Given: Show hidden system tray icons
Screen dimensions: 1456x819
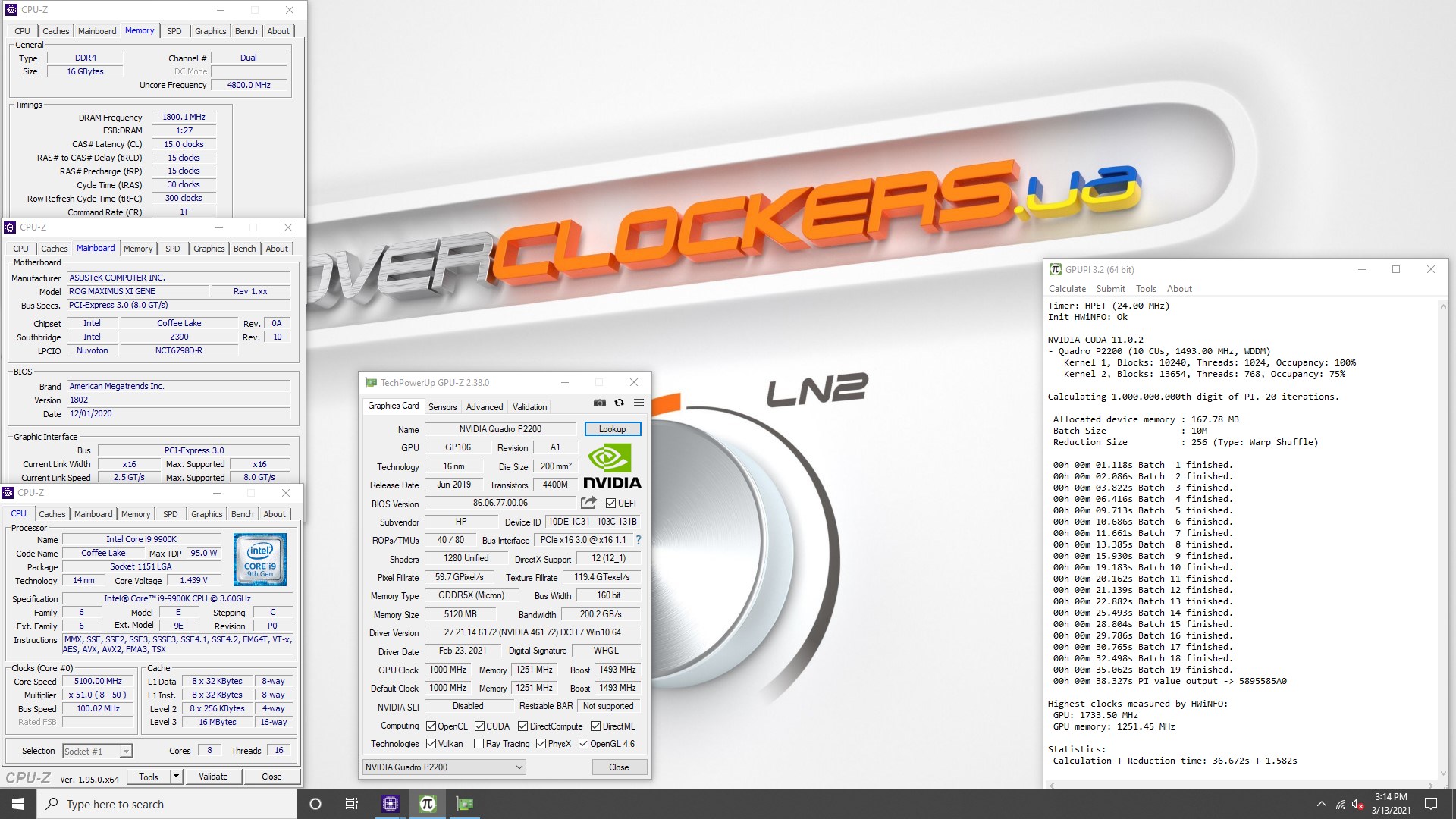Looking at the screenshot, I should pyautogui.click(x=1322, y=804).
